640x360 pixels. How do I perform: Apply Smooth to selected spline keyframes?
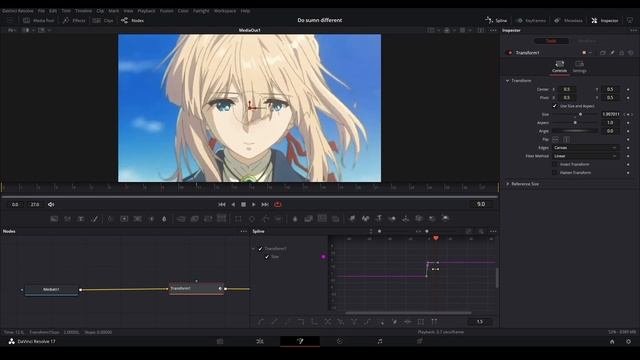coord(261,322)
